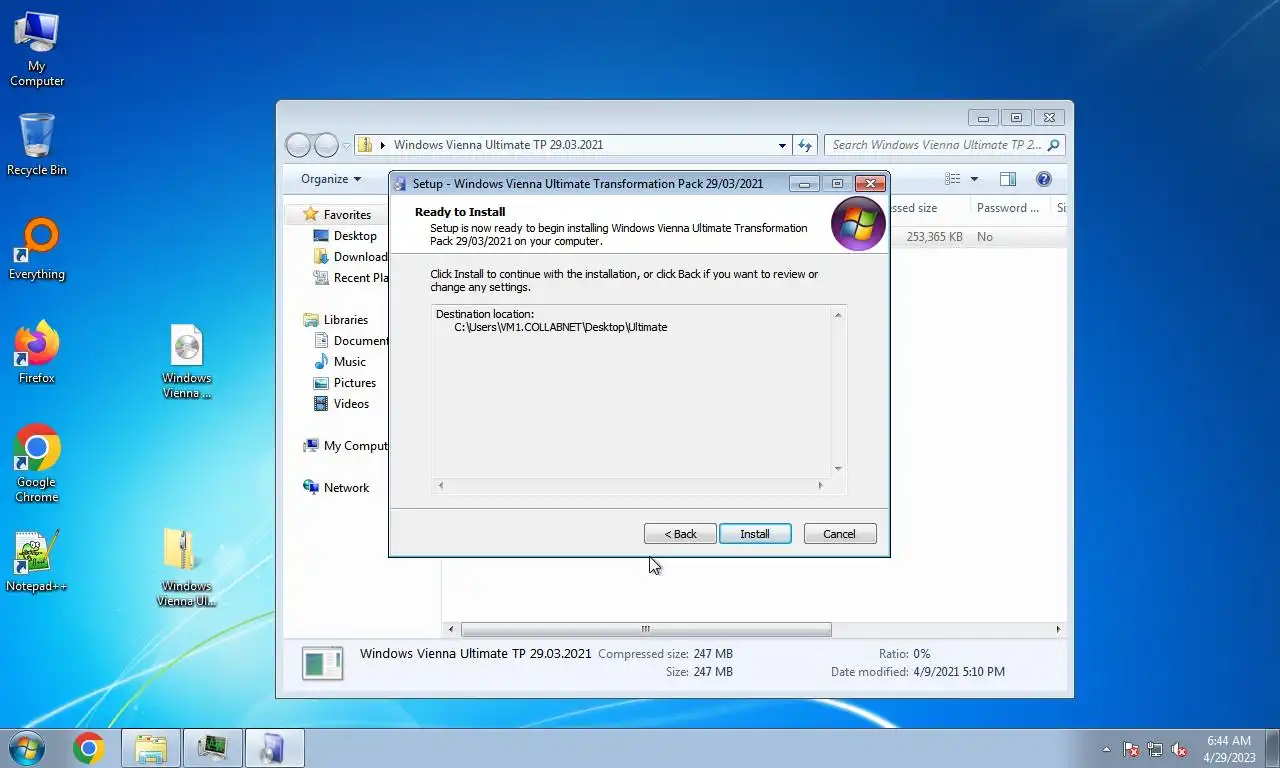
Task: Open Pictures library
Action: [x=344, y=383]
